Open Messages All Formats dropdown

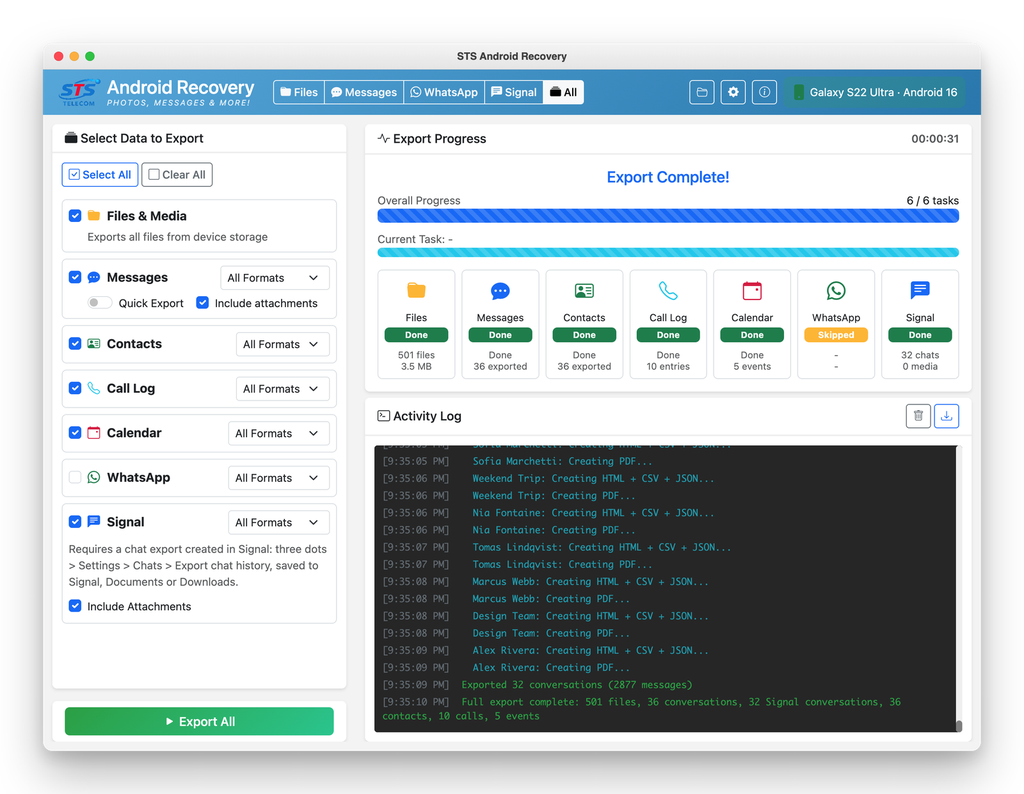click(x=274, y=278)
